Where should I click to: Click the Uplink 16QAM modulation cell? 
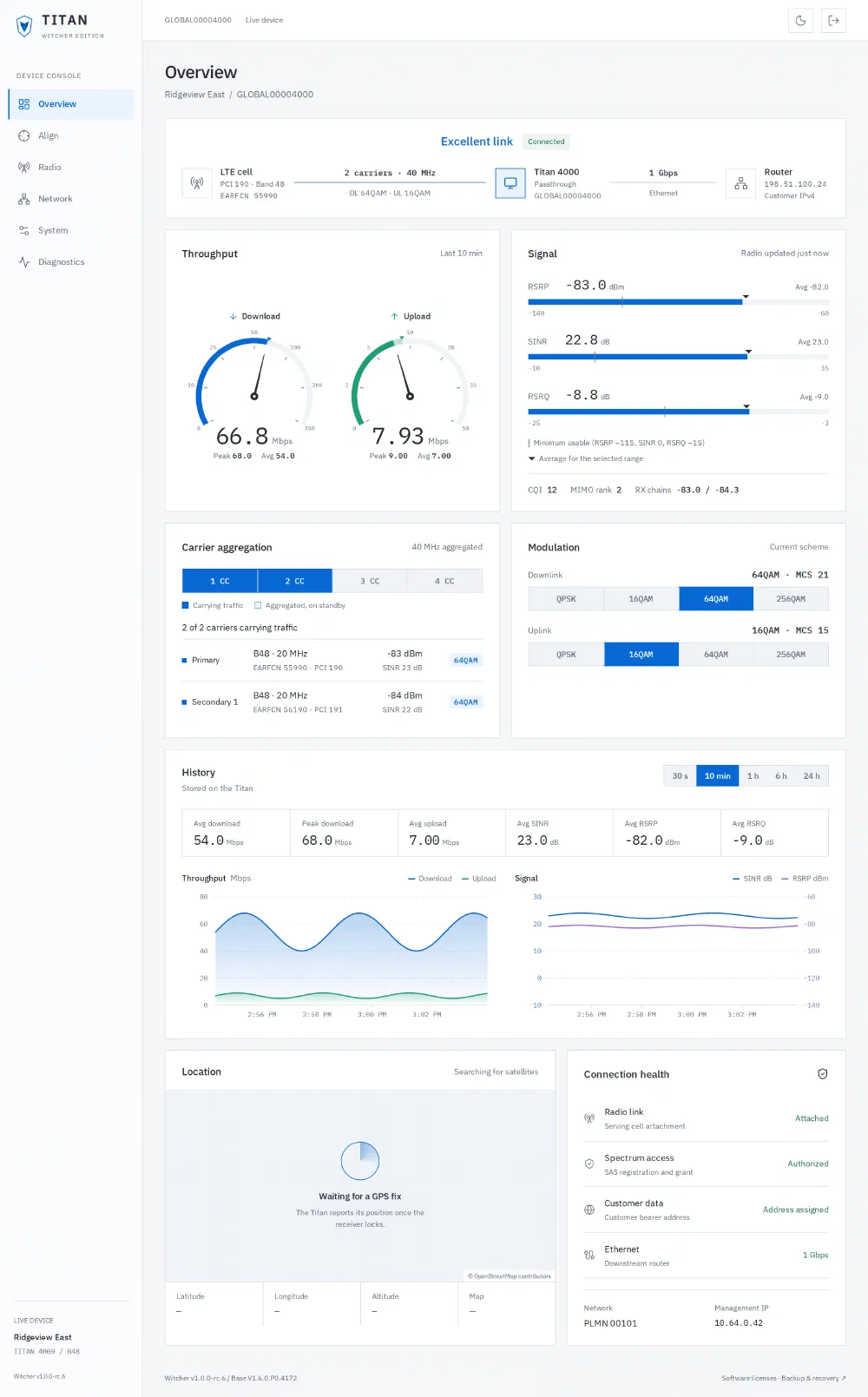[x=641, y=655]
